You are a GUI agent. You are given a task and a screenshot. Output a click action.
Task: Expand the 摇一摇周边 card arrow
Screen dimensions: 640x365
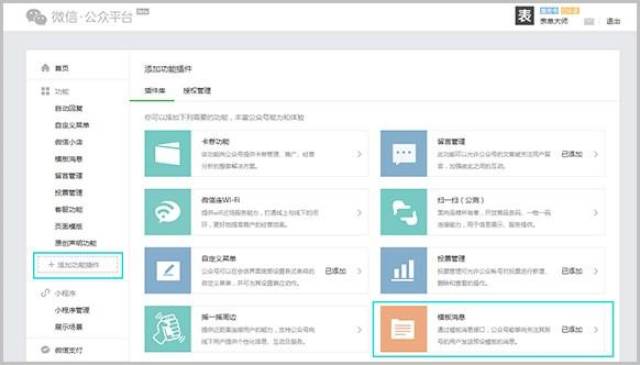pos(359,329)
